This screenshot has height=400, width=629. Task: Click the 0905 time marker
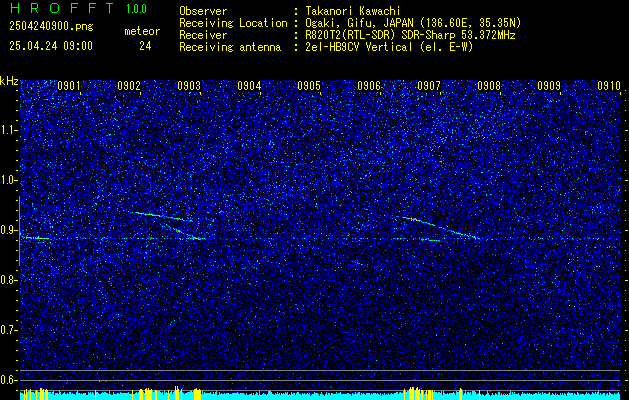309,86
